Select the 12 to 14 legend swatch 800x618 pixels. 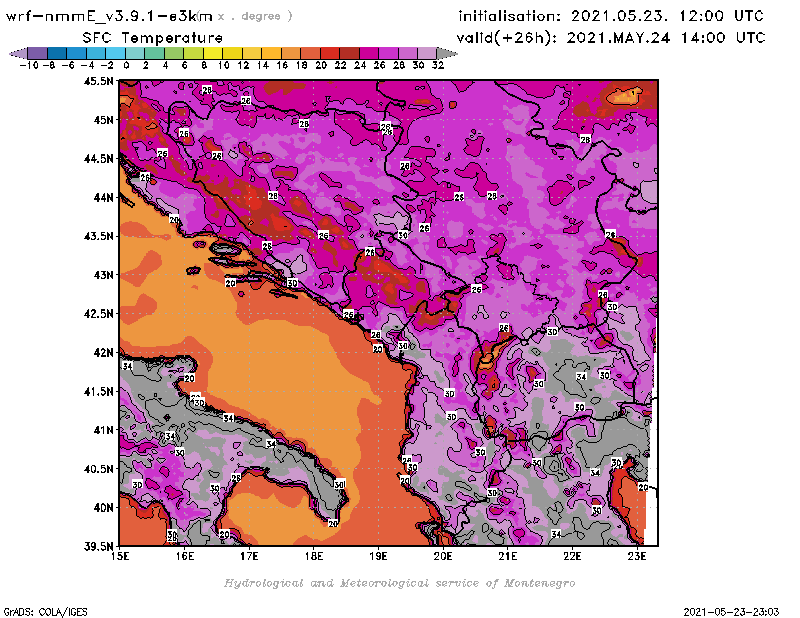point(252,53)
